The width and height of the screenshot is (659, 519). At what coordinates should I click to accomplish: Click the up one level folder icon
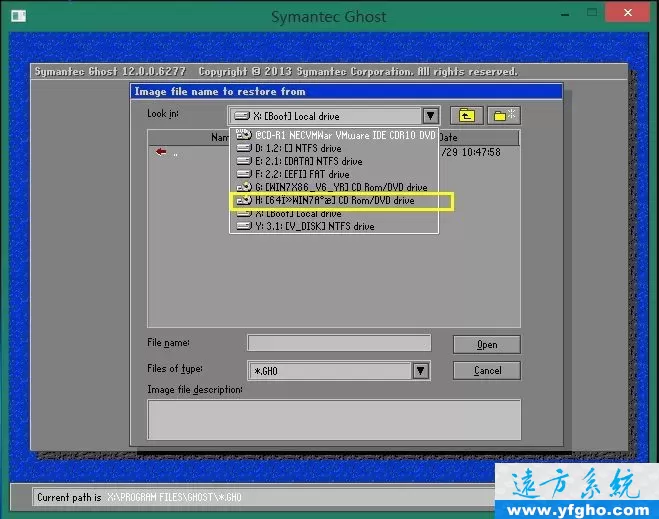pyautogui.click(x=465, y=116)
